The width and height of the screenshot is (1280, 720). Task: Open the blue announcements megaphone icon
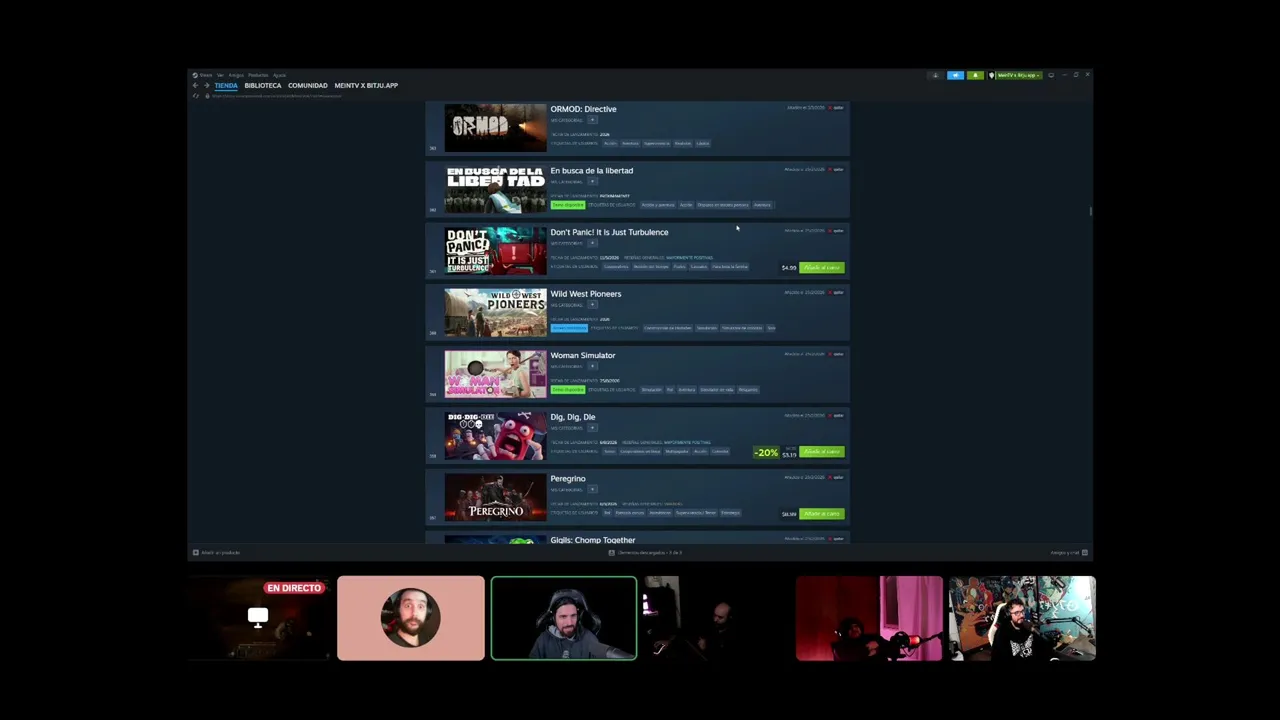(955, 75)
